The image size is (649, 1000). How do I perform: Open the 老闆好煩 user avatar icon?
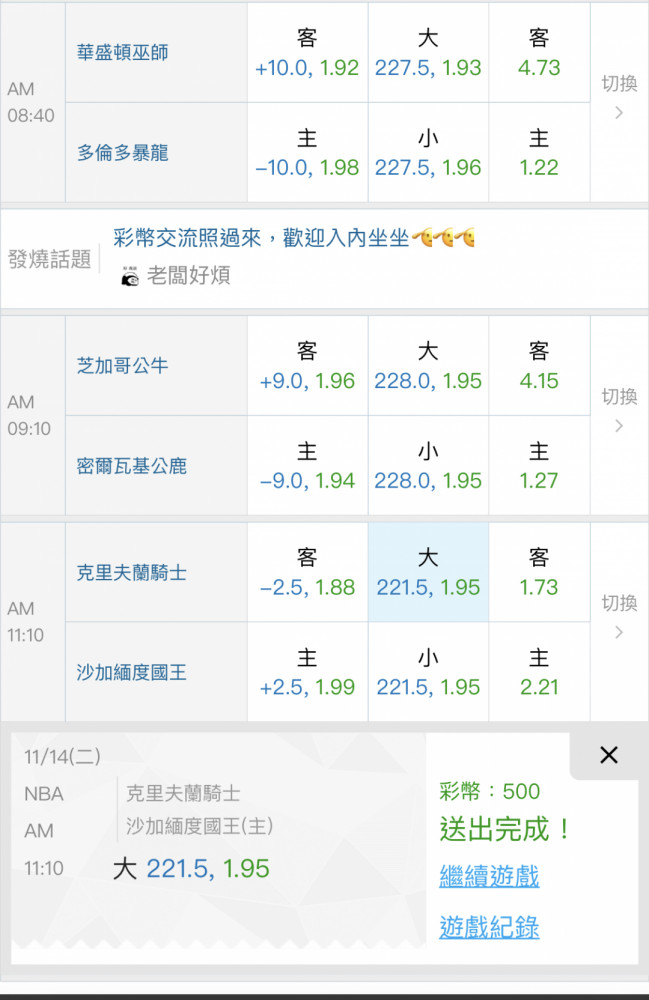[x=130, y=276]
